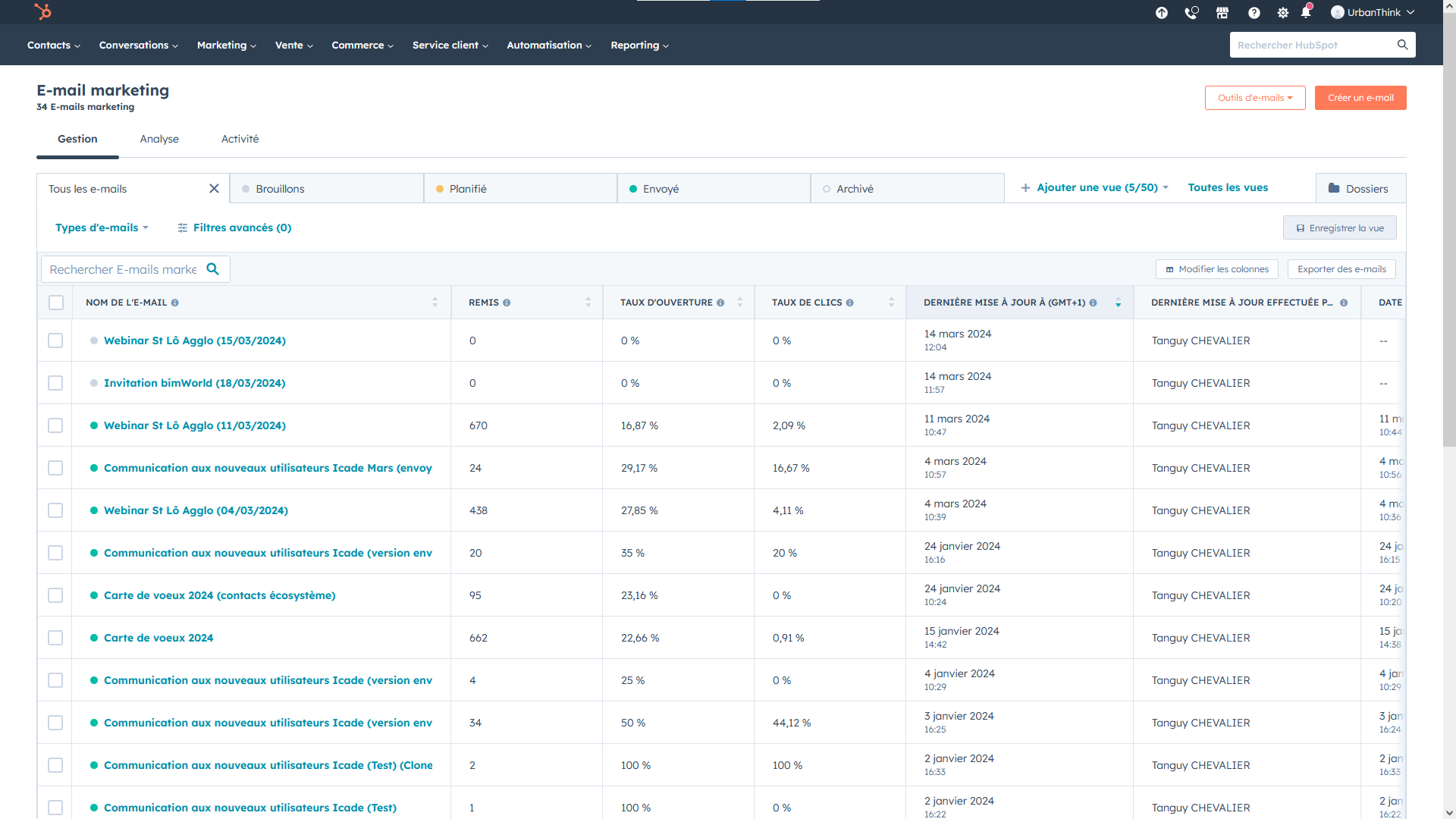The image size is (1456, 819).
Task: Click the Créer un e-mail button
Action: pos(1360,97)
